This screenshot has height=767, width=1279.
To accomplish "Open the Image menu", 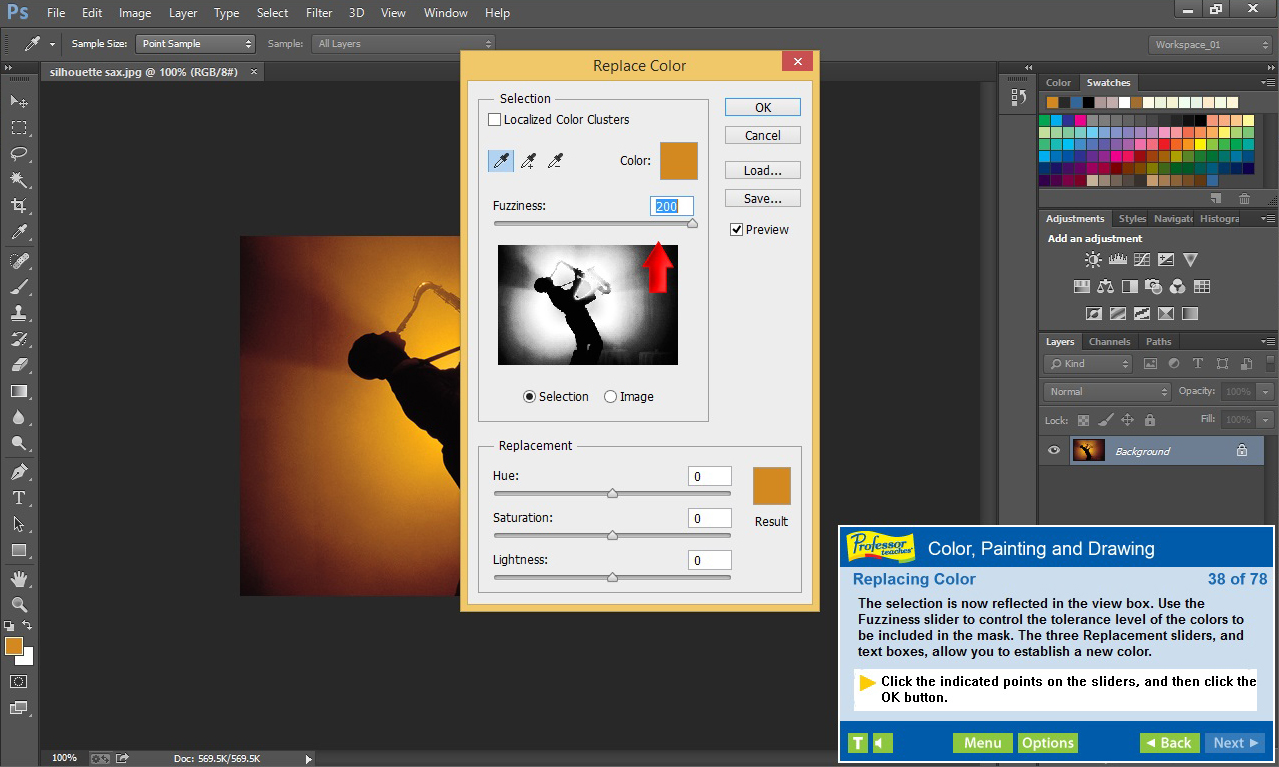I will point(135,13).
